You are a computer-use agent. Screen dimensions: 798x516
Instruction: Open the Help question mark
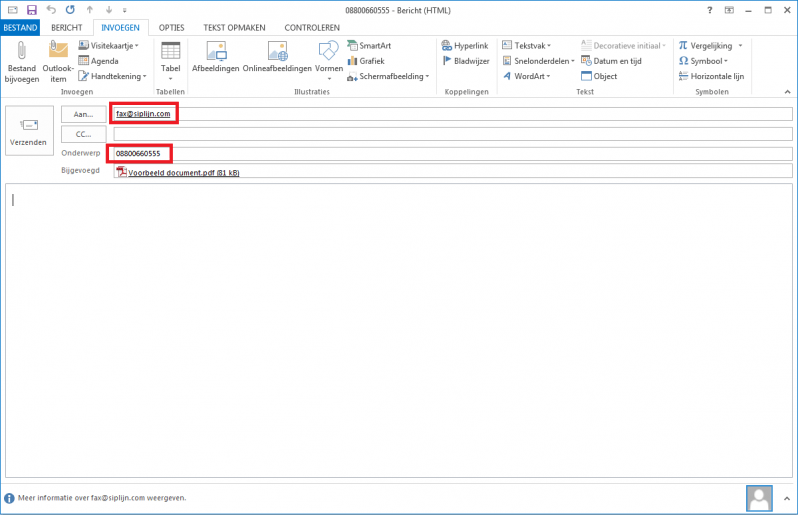(709, 10)
